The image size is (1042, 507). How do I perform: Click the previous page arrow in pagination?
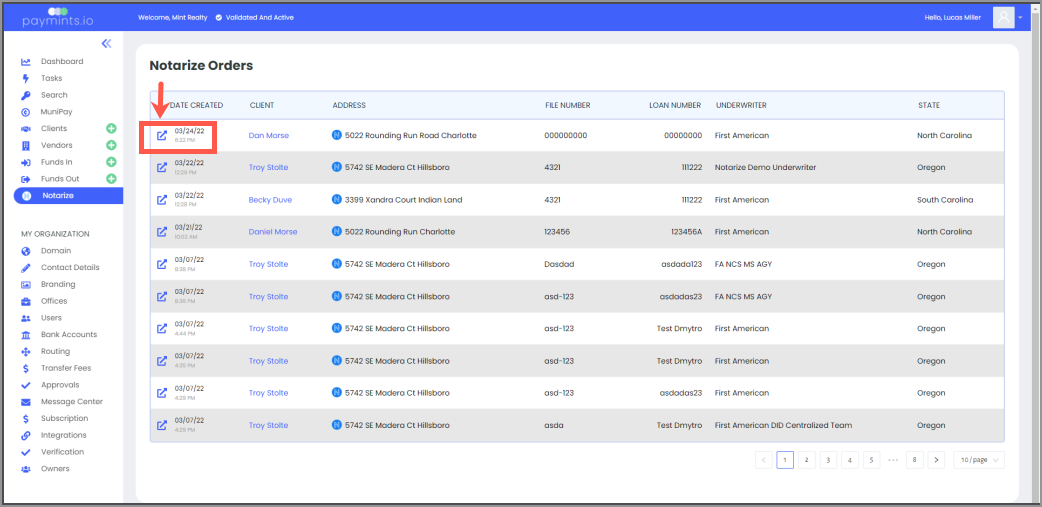pyautogui.click(x=764, y=460)
